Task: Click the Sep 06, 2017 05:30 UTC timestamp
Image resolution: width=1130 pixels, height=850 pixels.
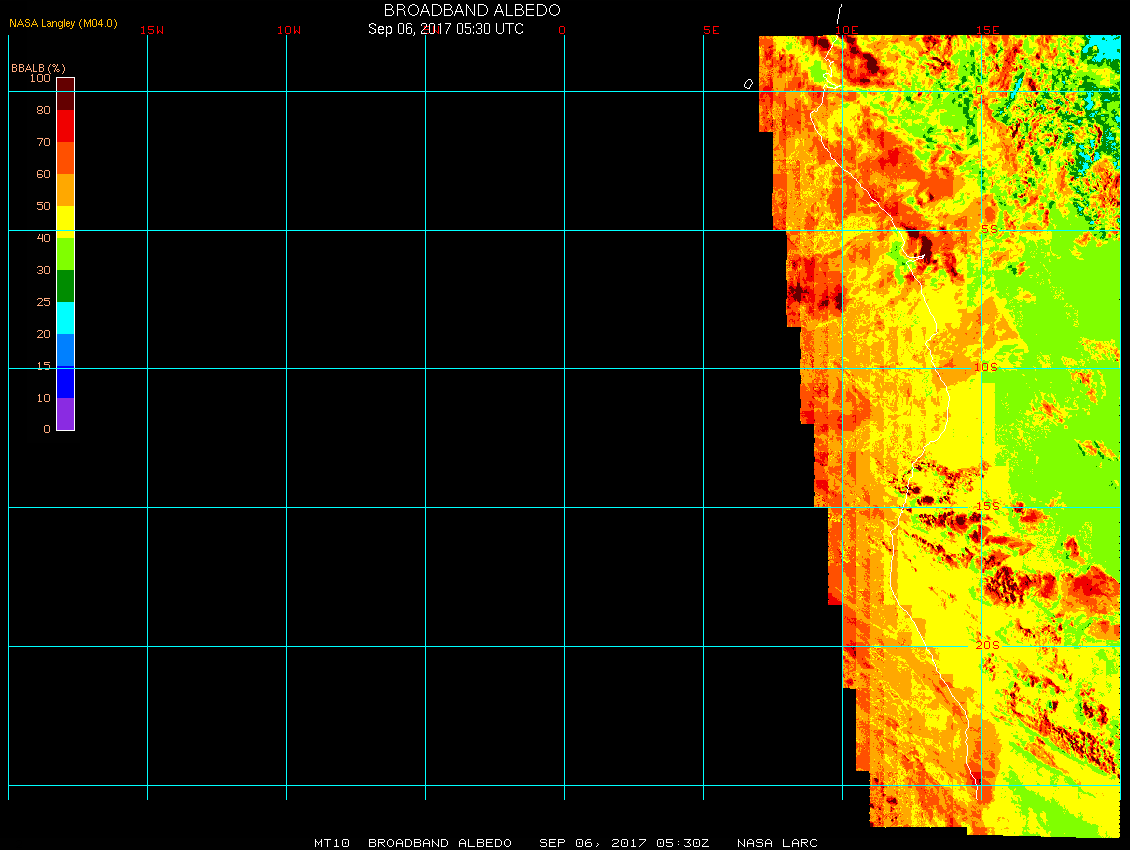Action: (445, 29)
